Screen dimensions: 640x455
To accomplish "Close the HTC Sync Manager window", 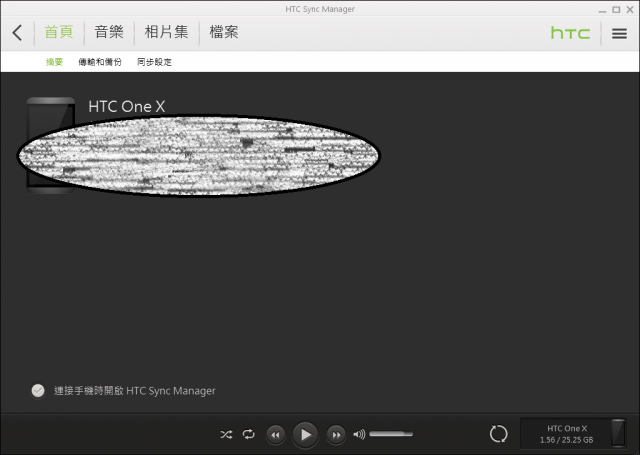I will coord(630,9).
